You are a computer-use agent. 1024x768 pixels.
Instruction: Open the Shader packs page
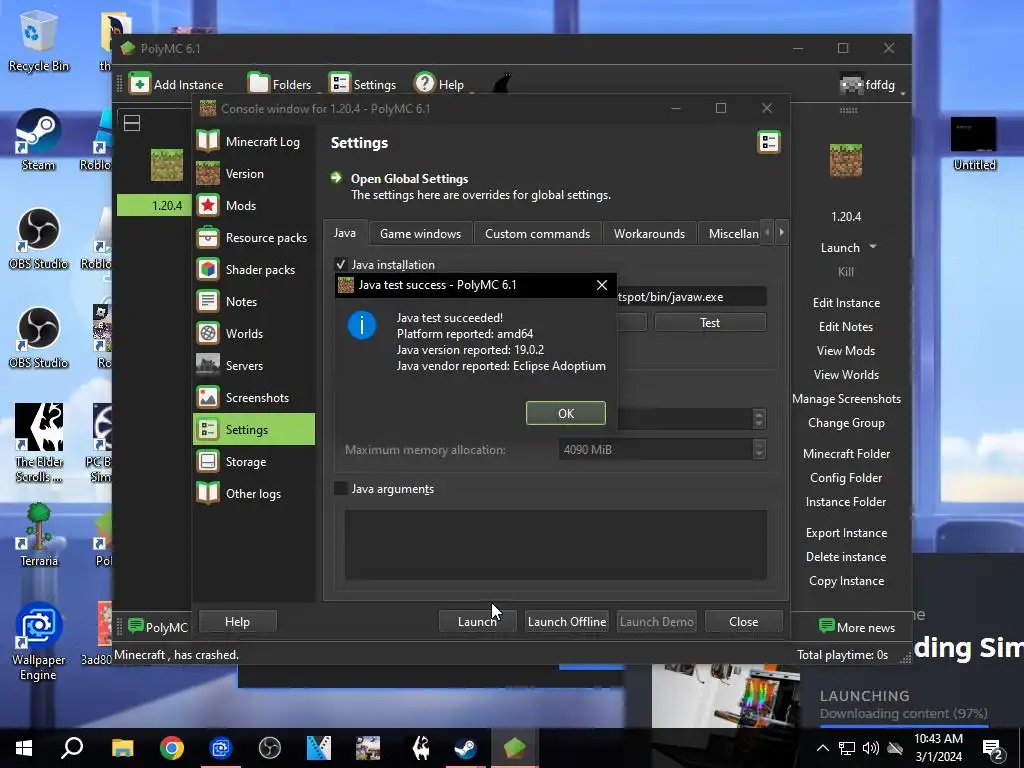pos(254,270)
